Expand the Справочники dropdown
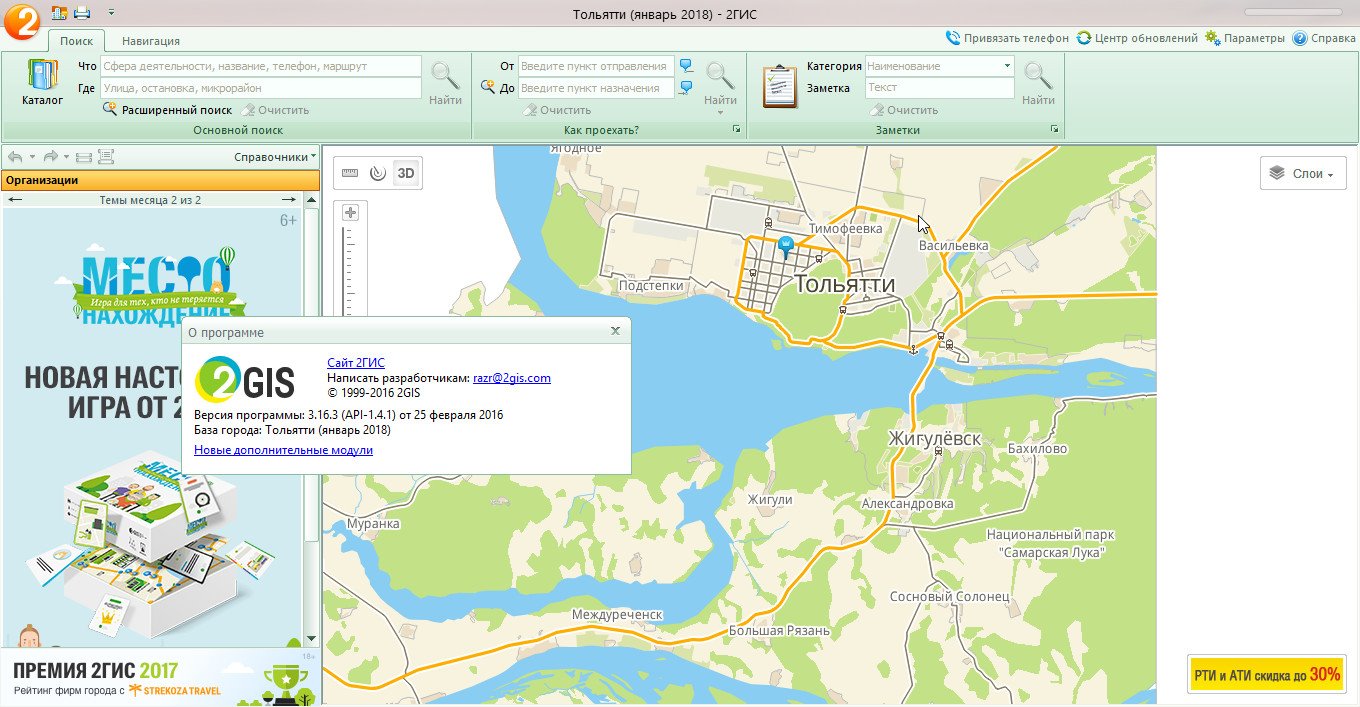The height and width of the screenshot is (707, 1360). point(275,157)
